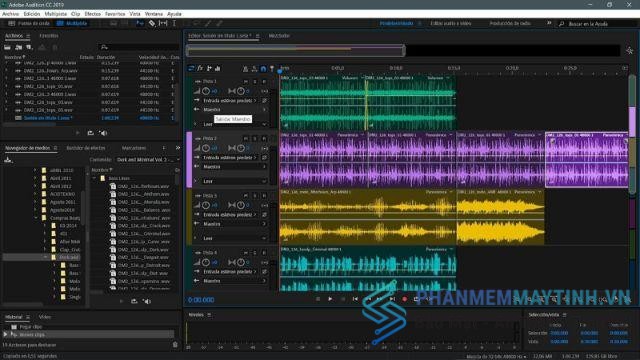
Task: Select the Slip tool in top toolbar
Action: 163,23
